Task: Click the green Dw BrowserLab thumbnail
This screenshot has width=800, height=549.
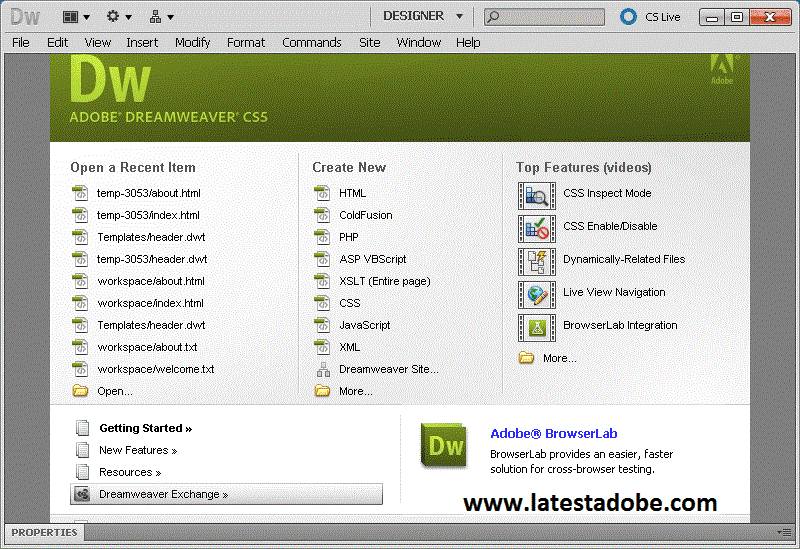Action: tap(444, 445)
